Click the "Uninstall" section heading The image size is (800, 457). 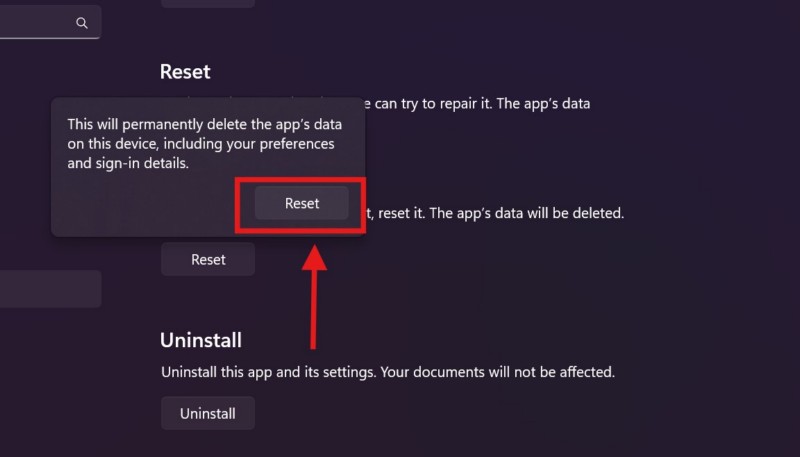[201, 340]
